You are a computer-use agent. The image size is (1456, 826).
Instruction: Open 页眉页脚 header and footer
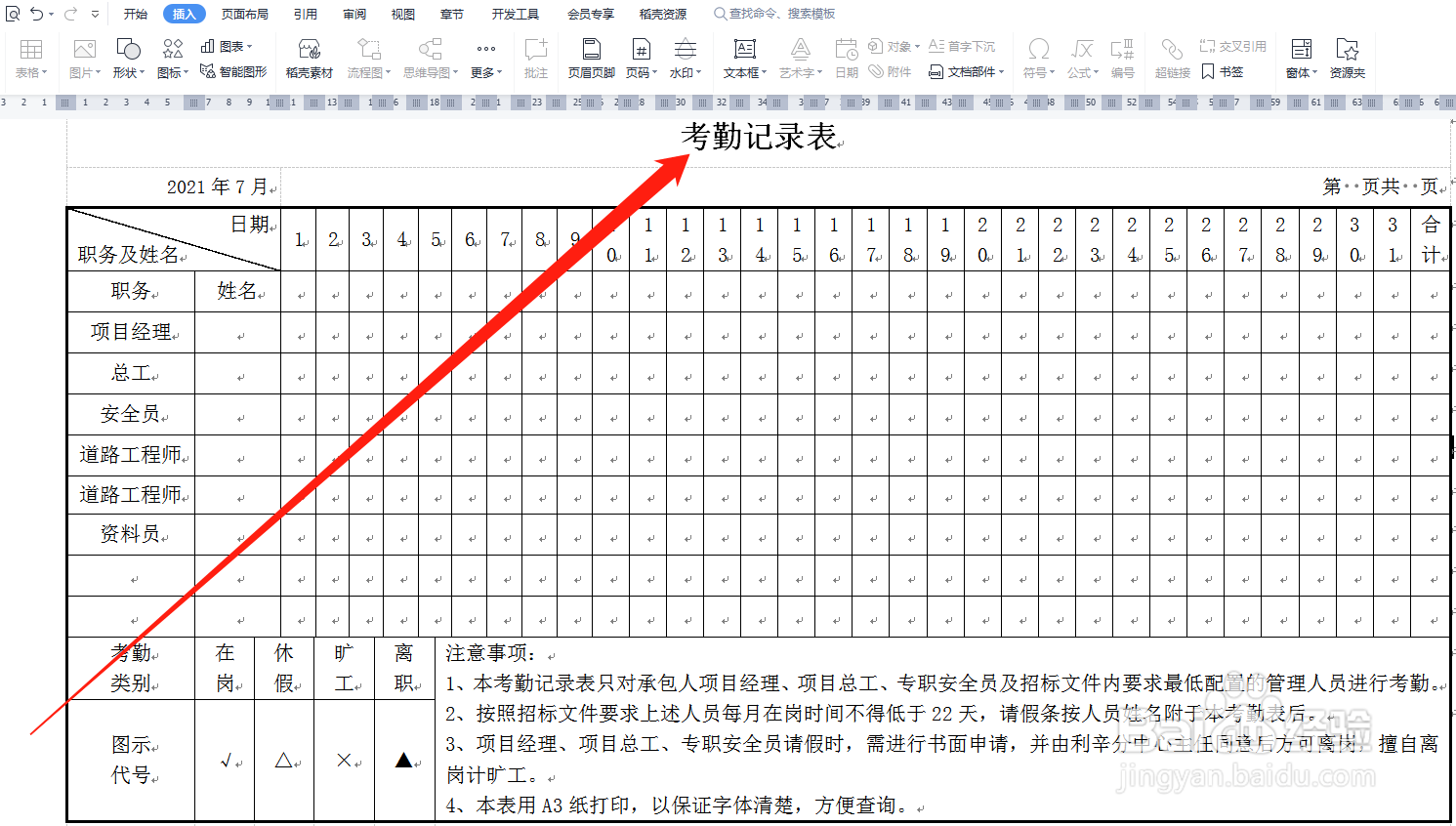coord(592,59)
